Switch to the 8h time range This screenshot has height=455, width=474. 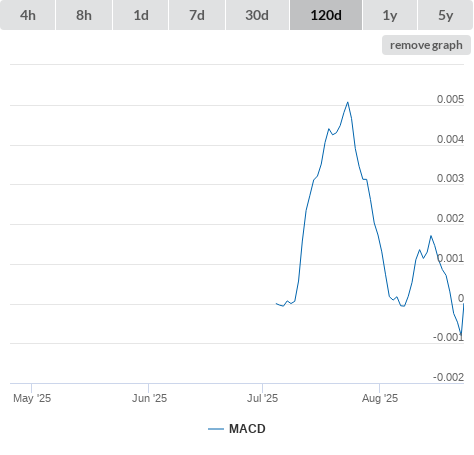pos(84,15)
